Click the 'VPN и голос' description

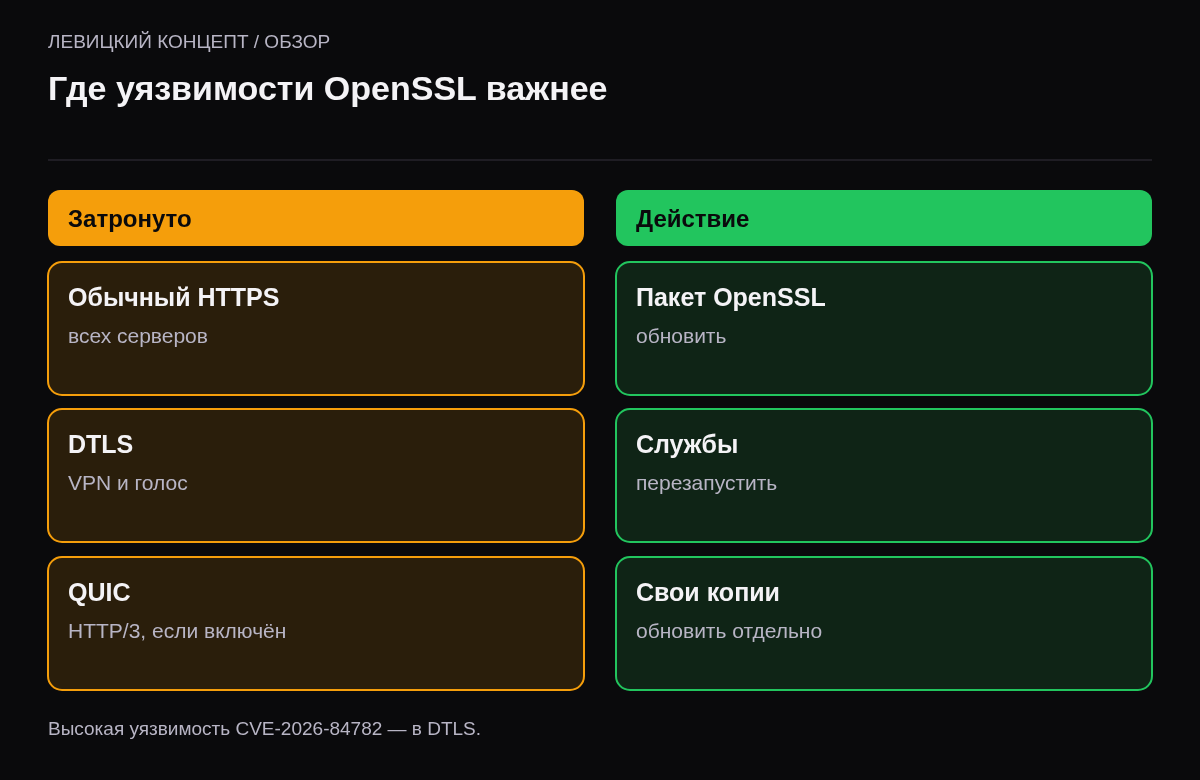[128, 483]
